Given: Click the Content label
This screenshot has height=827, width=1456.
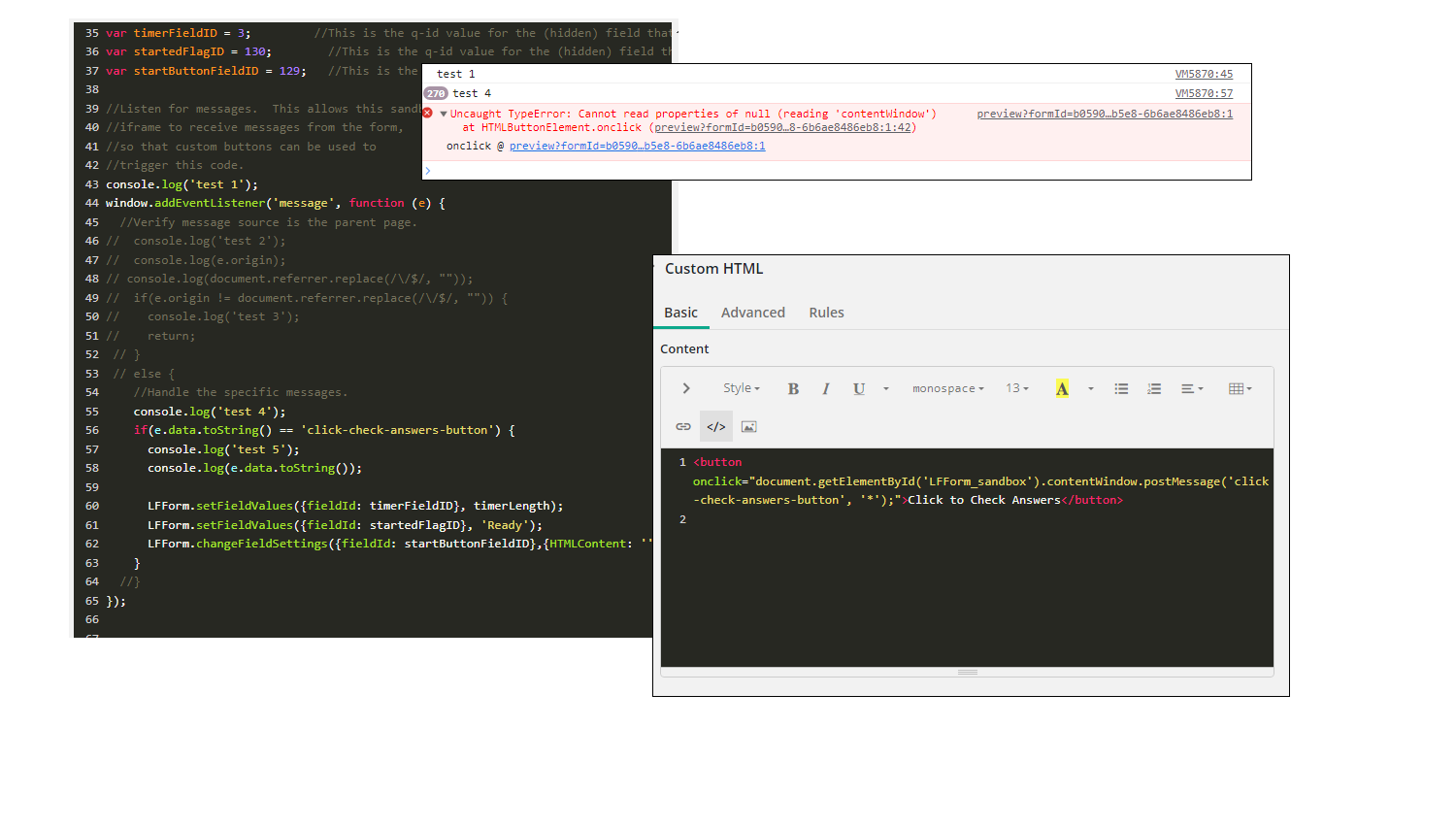Looking at the screenshot, I should pos(684,348).
